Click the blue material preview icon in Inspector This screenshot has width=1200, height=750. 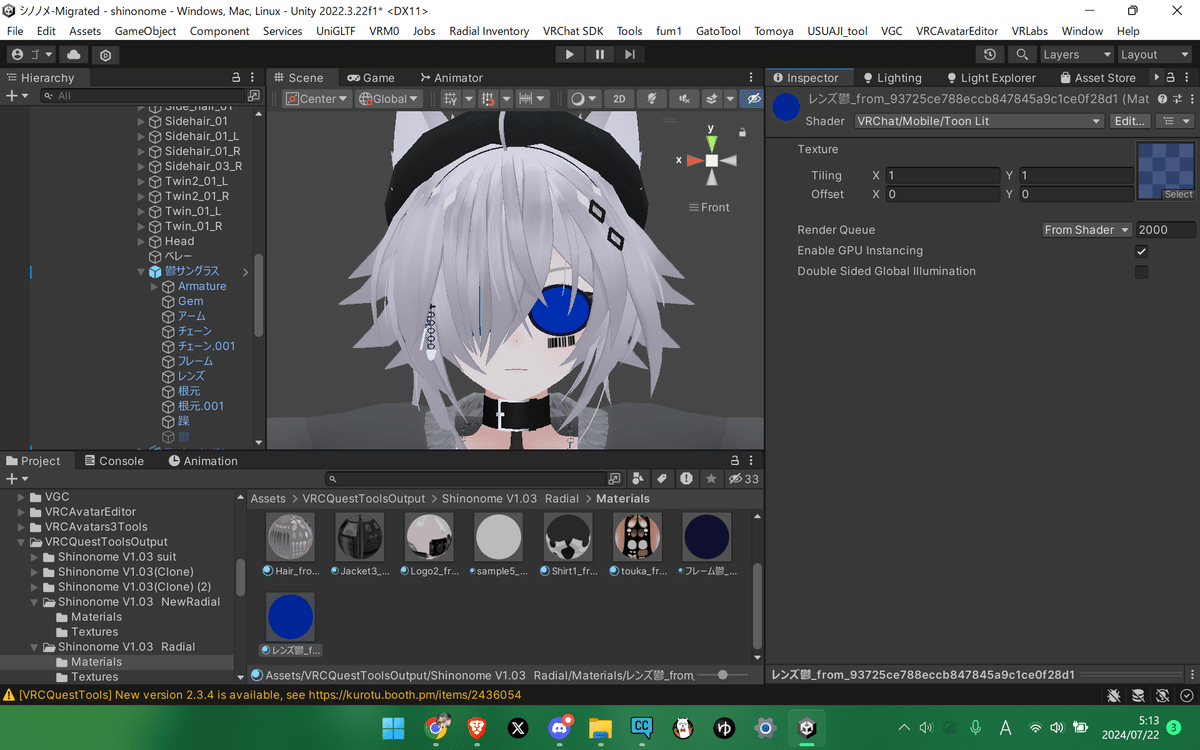click(x=787, y=107)
